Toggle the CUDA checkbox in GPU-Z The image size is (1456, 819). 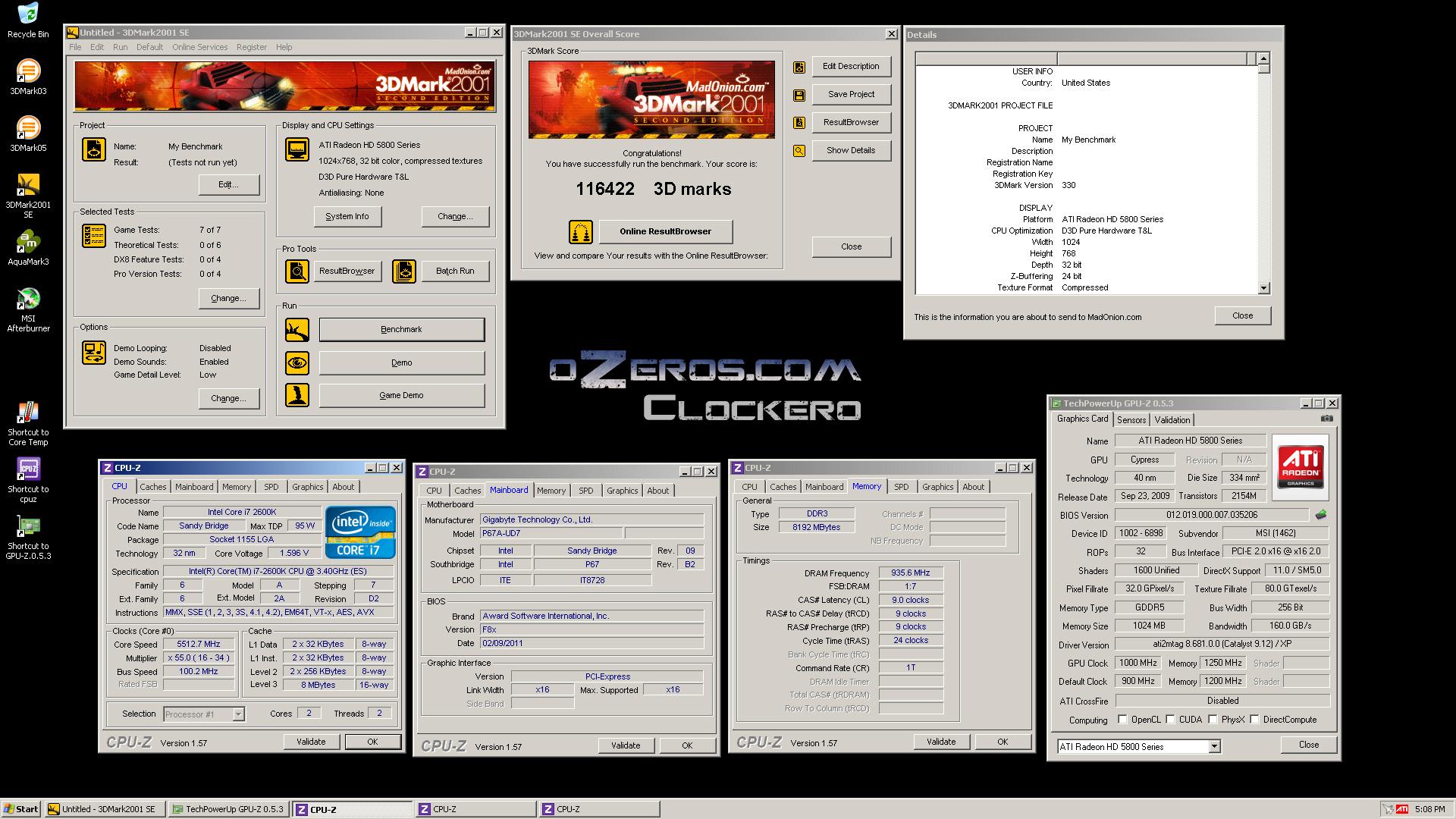[x=1170, y=720]
